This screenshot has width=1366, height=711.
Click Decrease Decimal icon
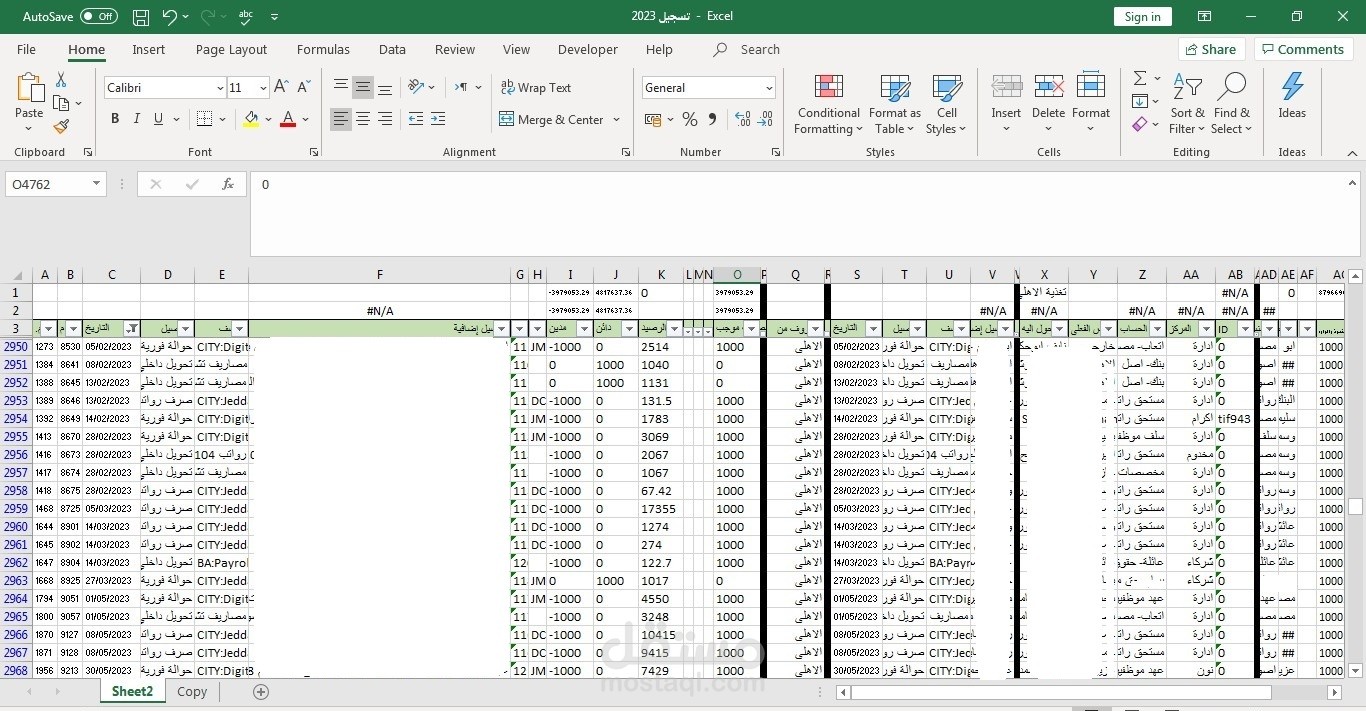[764, 119]
